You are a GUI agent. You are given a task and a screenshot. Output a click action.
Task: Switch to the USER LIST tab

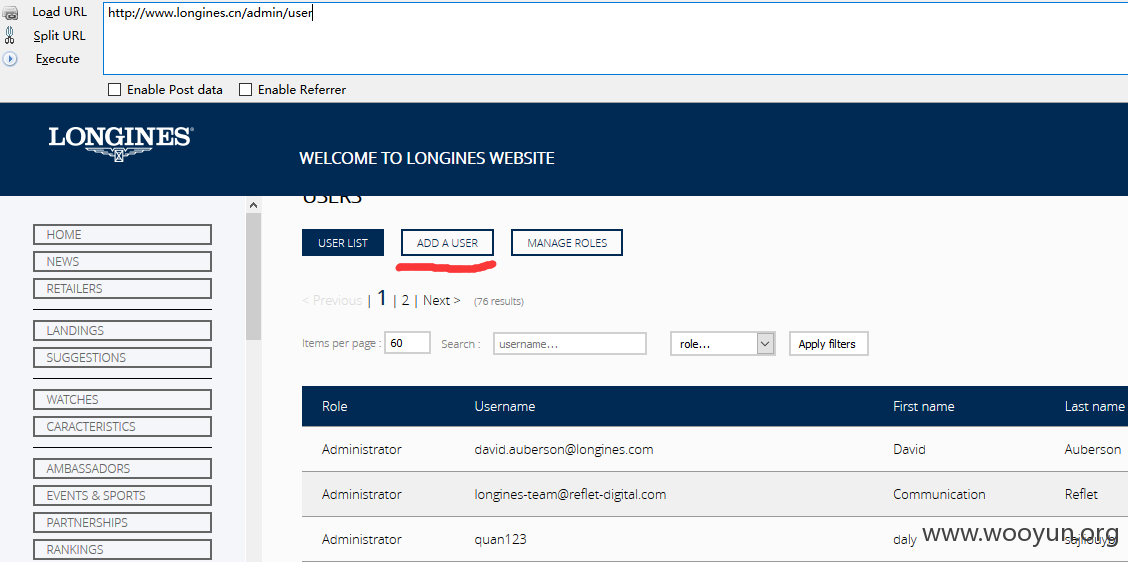342,243
